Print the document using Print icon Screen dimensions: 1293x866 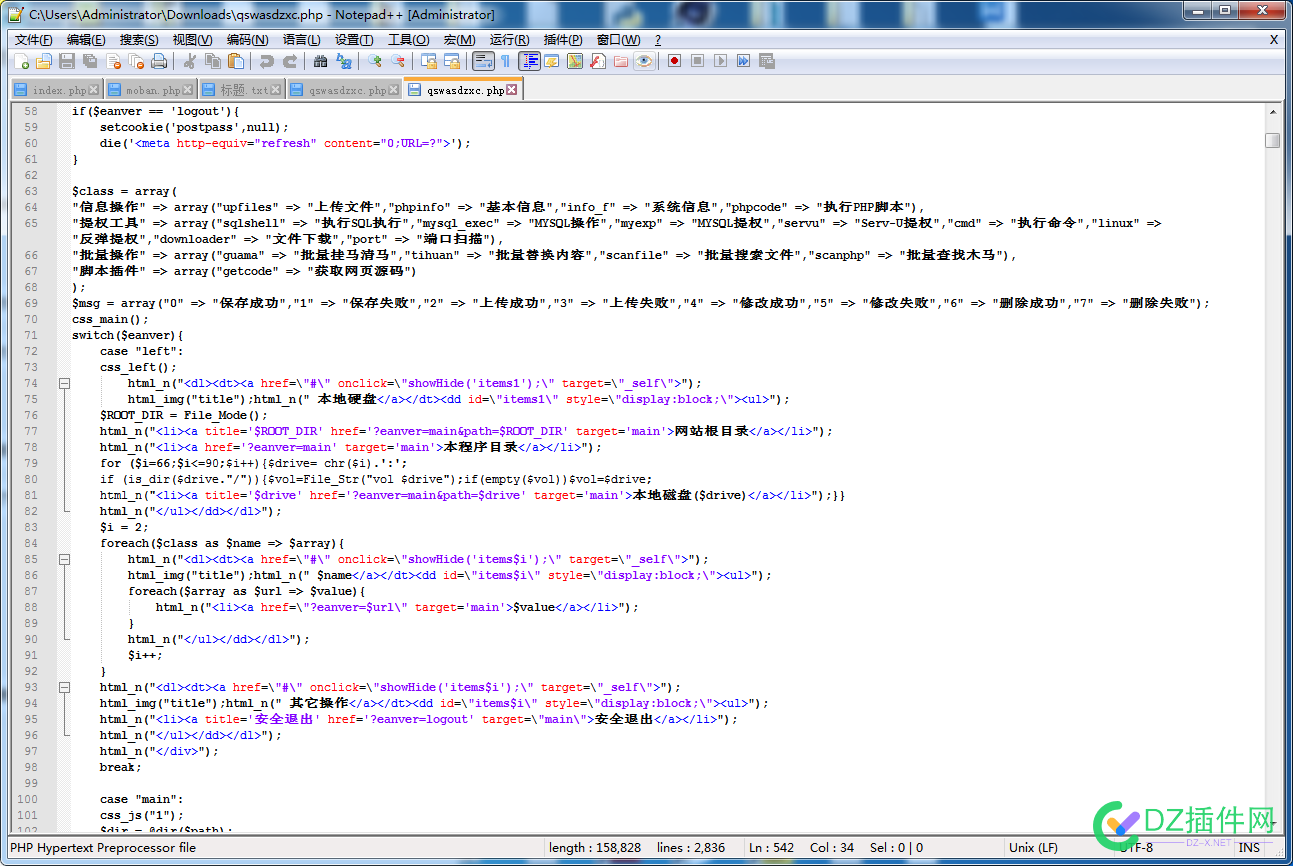tap(159, 61)
